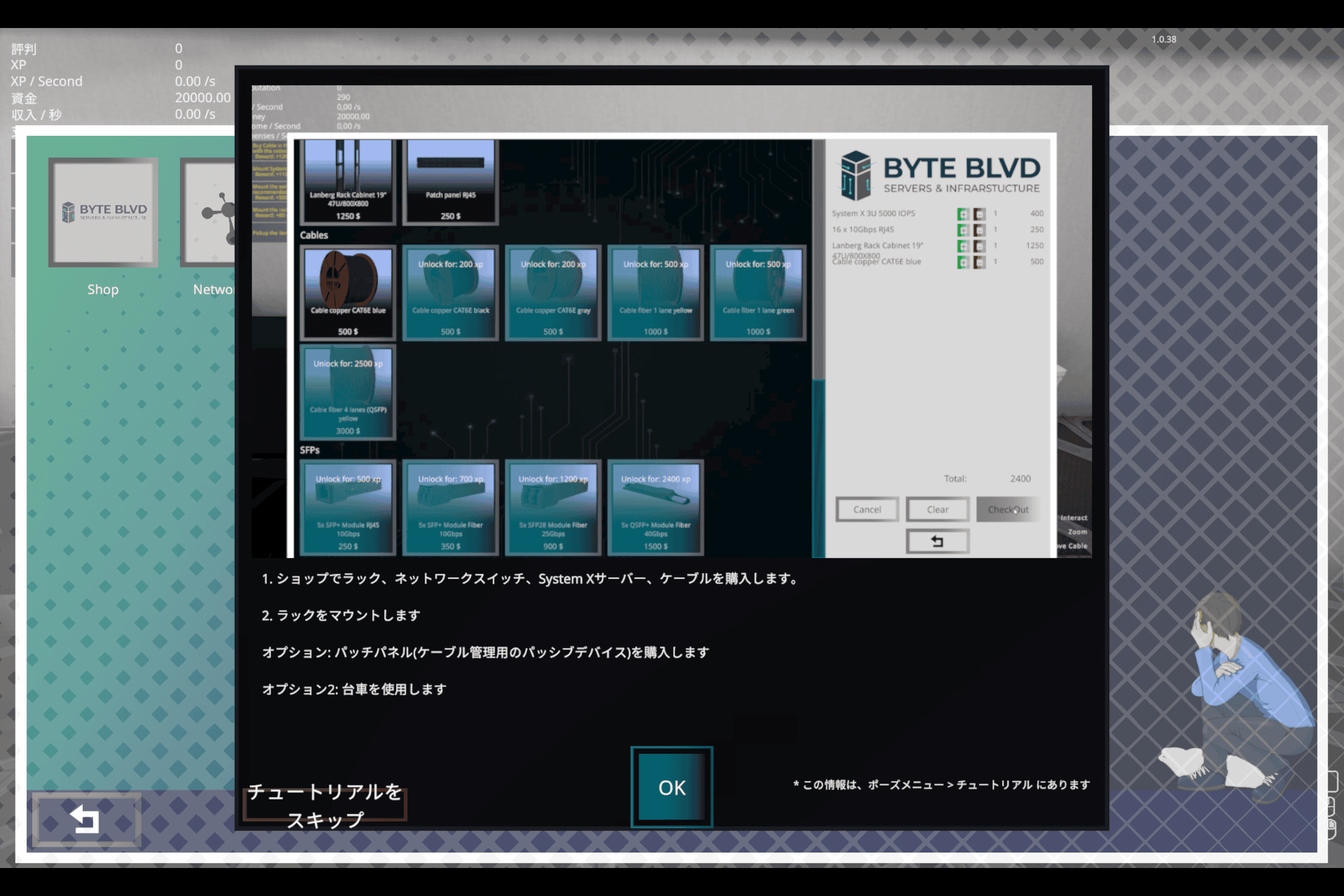Click the return arrow under the Clear button
This screenshot has width=1344, height=896.
[937, 541]
